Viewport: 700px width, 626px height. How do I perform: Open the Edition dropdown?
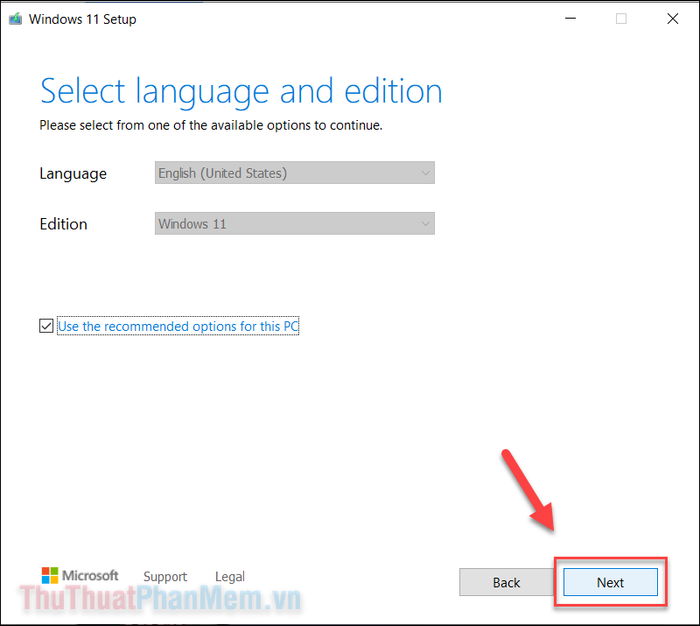pos(295,224)
